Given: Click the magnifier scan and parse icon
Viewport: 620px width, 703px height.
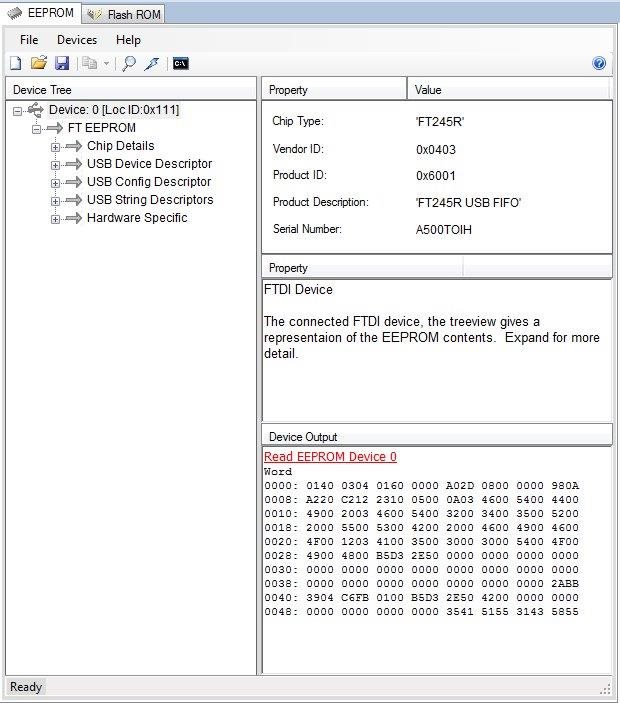Looking at the screenshot, I should pos(129,63).
